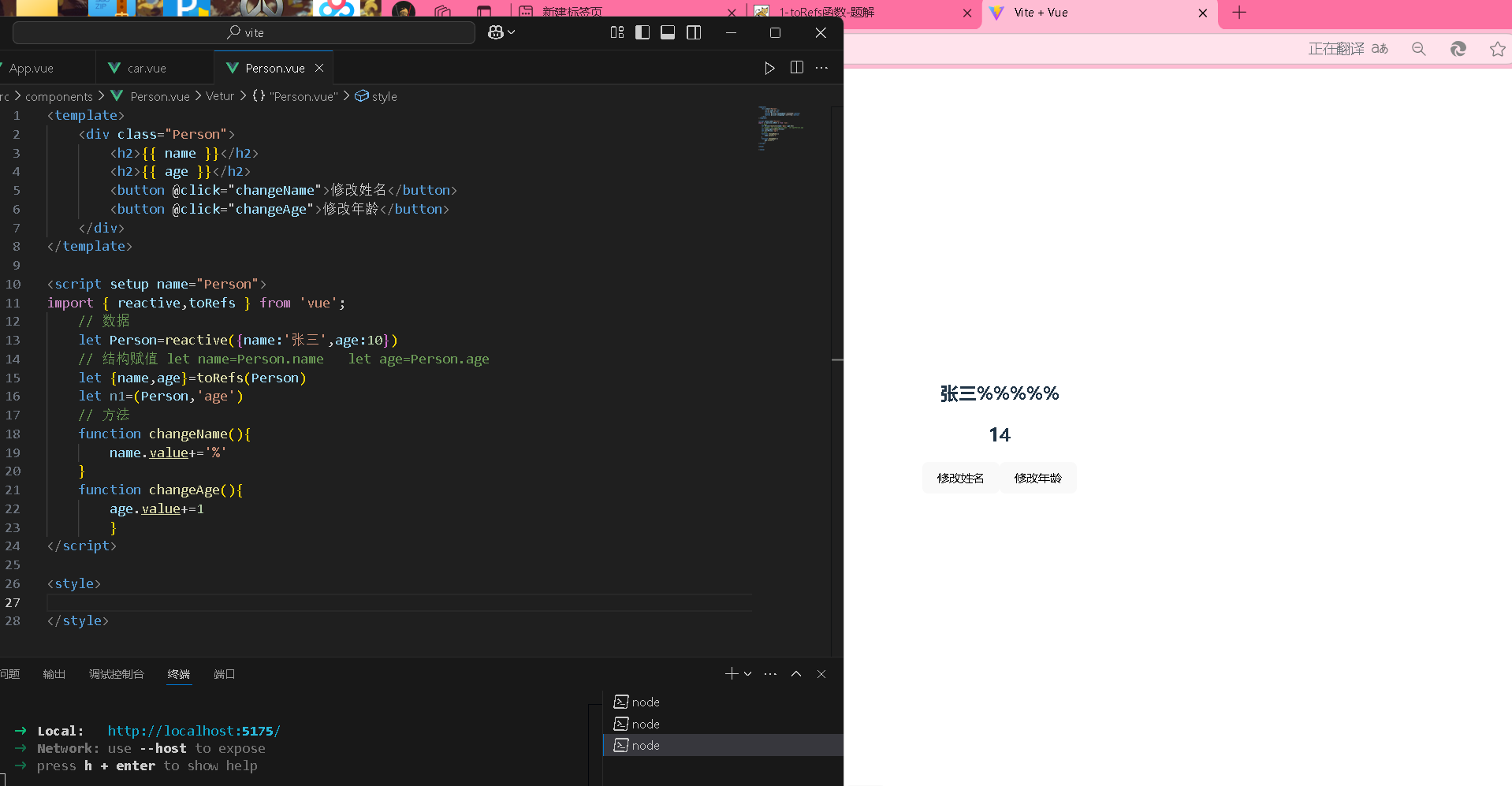Open the browser workspaces icon

pyautogui.click(x=443, y=12)
